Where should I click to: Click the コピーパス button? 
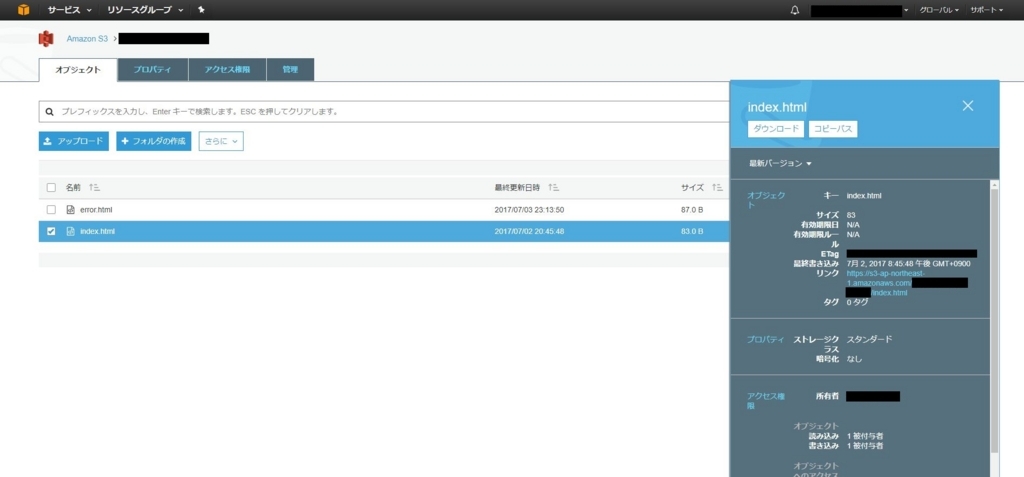[833, 129]
